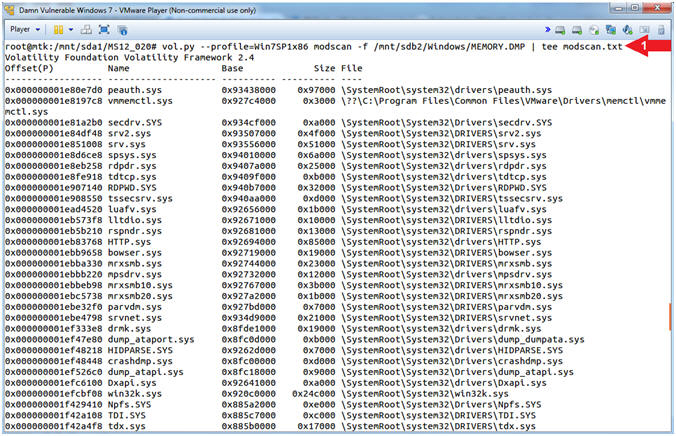Click the VMware Player title bar icon
Viewport: 676px width, 436px height.
pos(9,10)
